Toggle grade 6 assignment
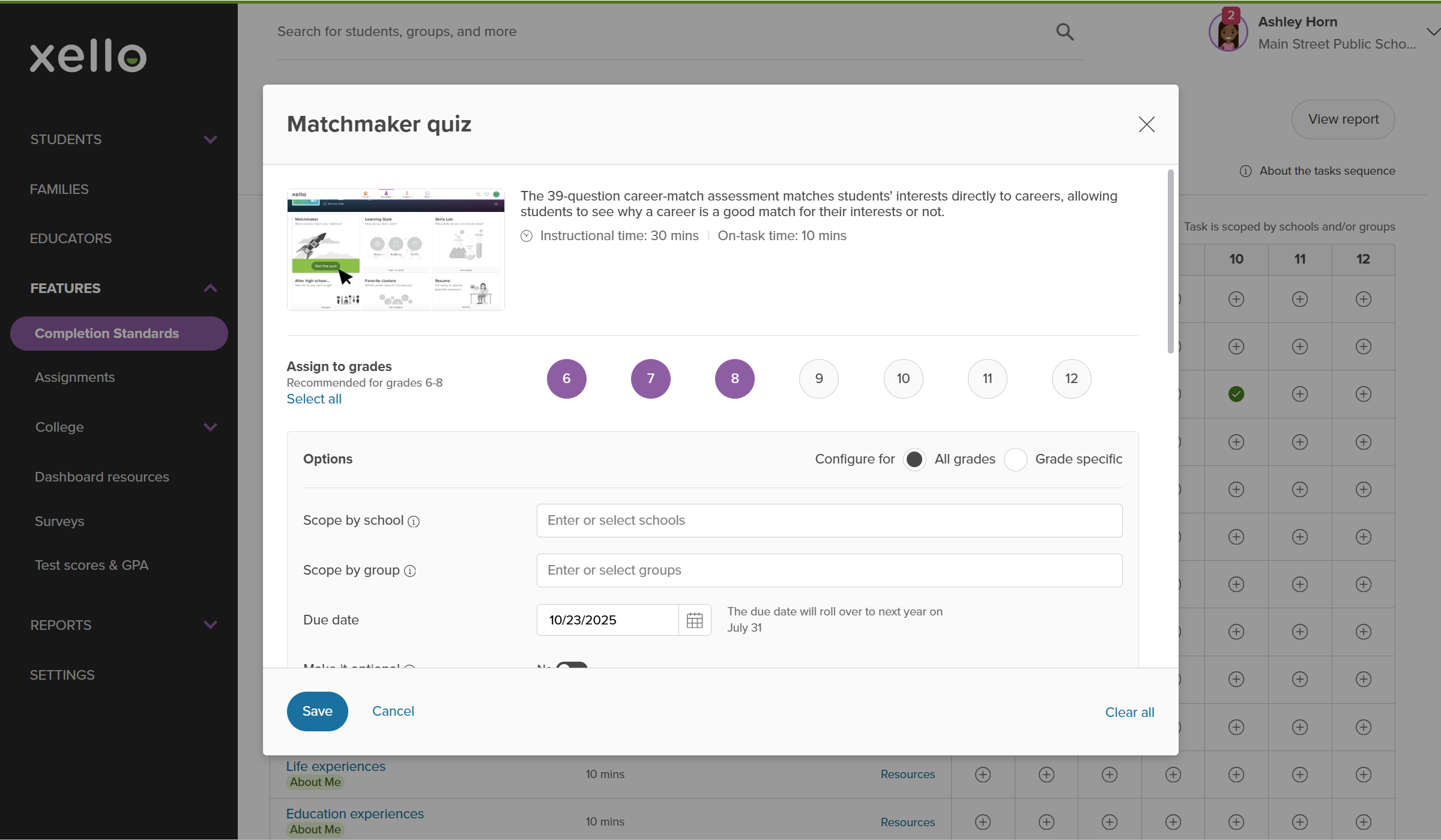This screenshot has width=1441, height=840. (x=566, y=379)
